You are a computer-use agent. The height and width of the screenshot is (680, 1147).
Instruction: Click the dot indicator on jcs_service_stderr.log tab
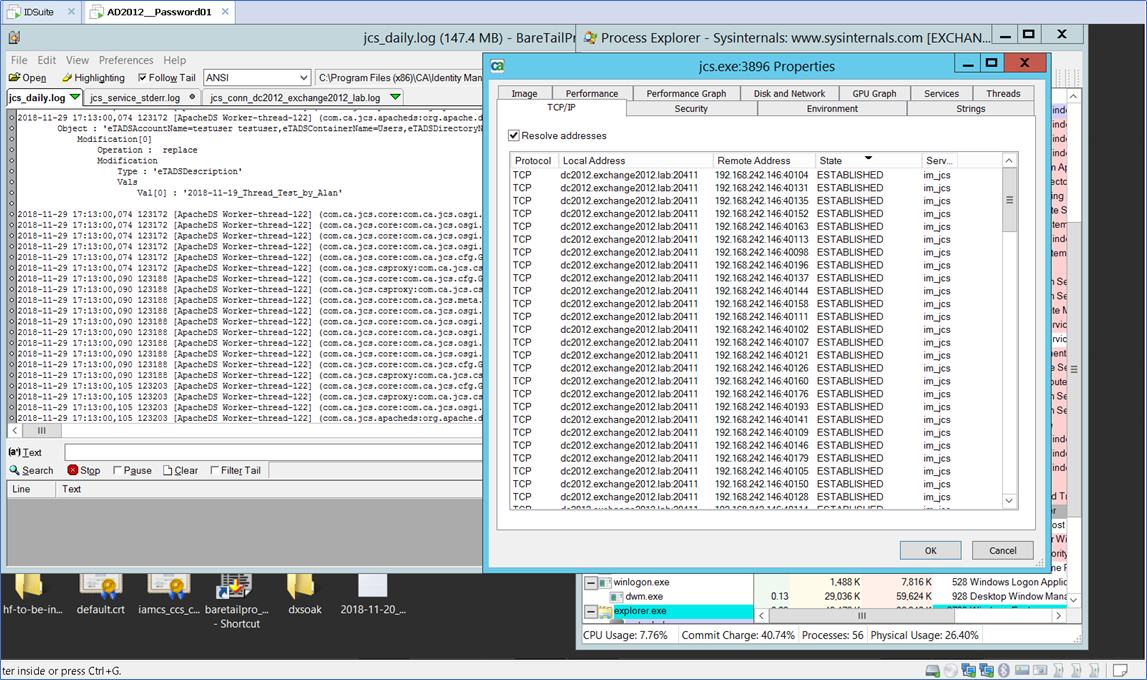(192, 97)
